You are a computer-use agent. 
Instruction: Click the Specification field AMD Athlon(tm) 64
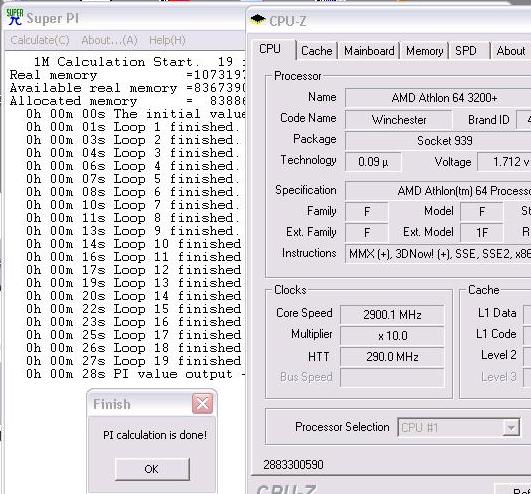pos(438,191)
